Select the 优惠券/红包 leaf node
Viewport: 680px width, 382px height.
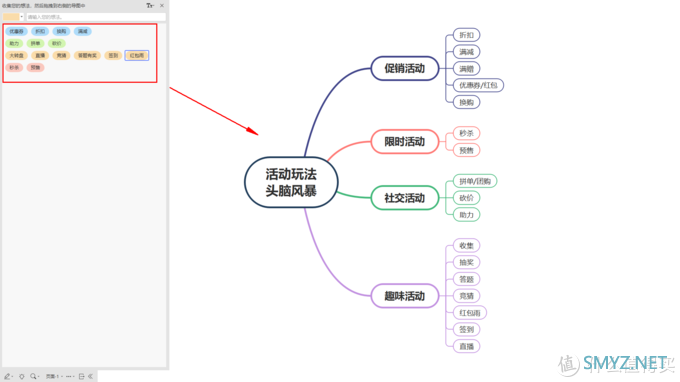[x=478, y=85]
